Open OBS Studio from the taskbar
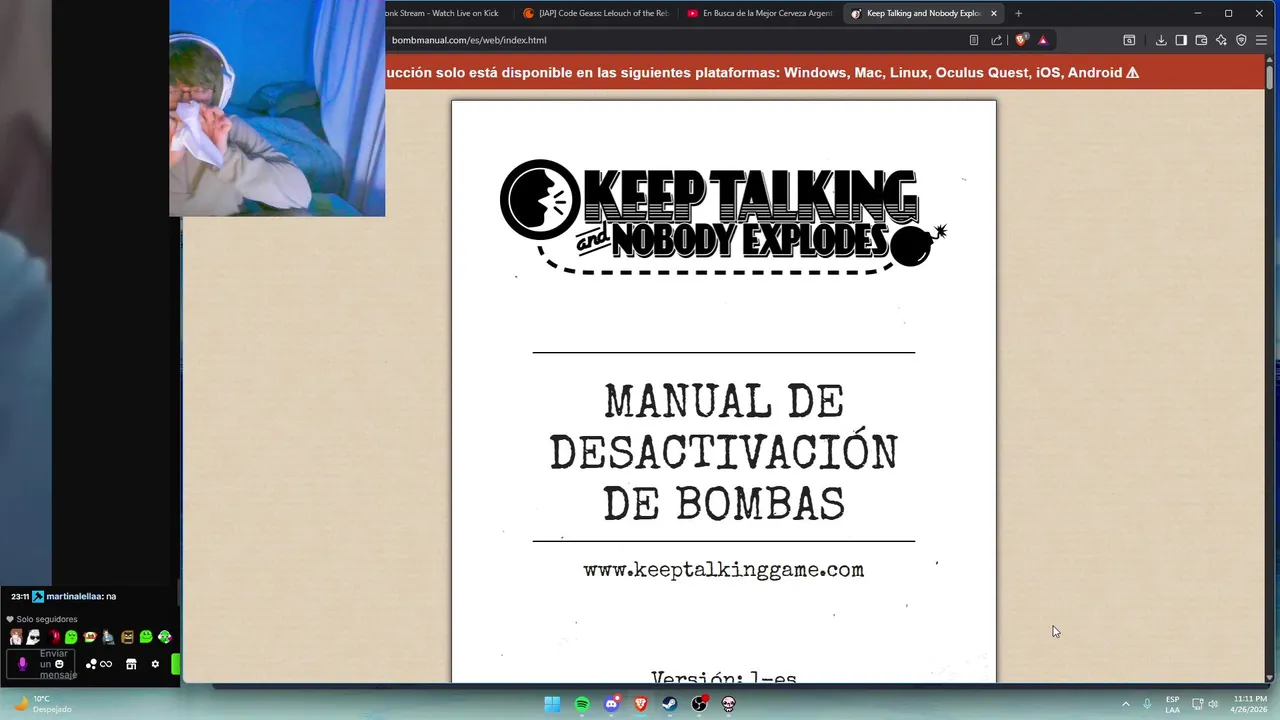This screenshot has height=720, width=1280. [700, 704]
